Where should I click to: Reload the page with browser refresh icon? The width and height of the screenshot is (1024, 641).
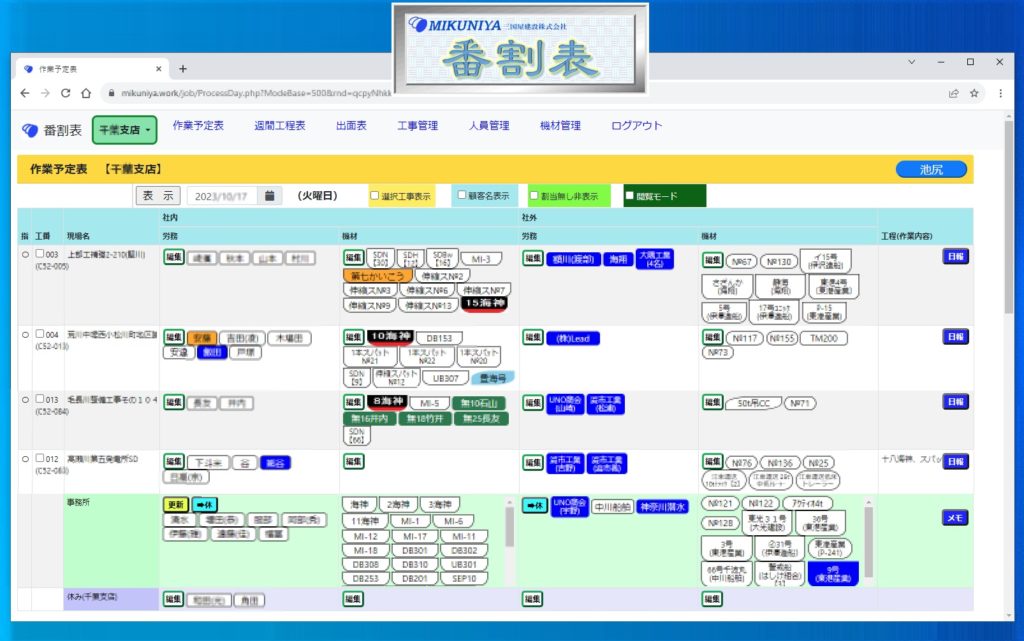click(x=66, y=93)
